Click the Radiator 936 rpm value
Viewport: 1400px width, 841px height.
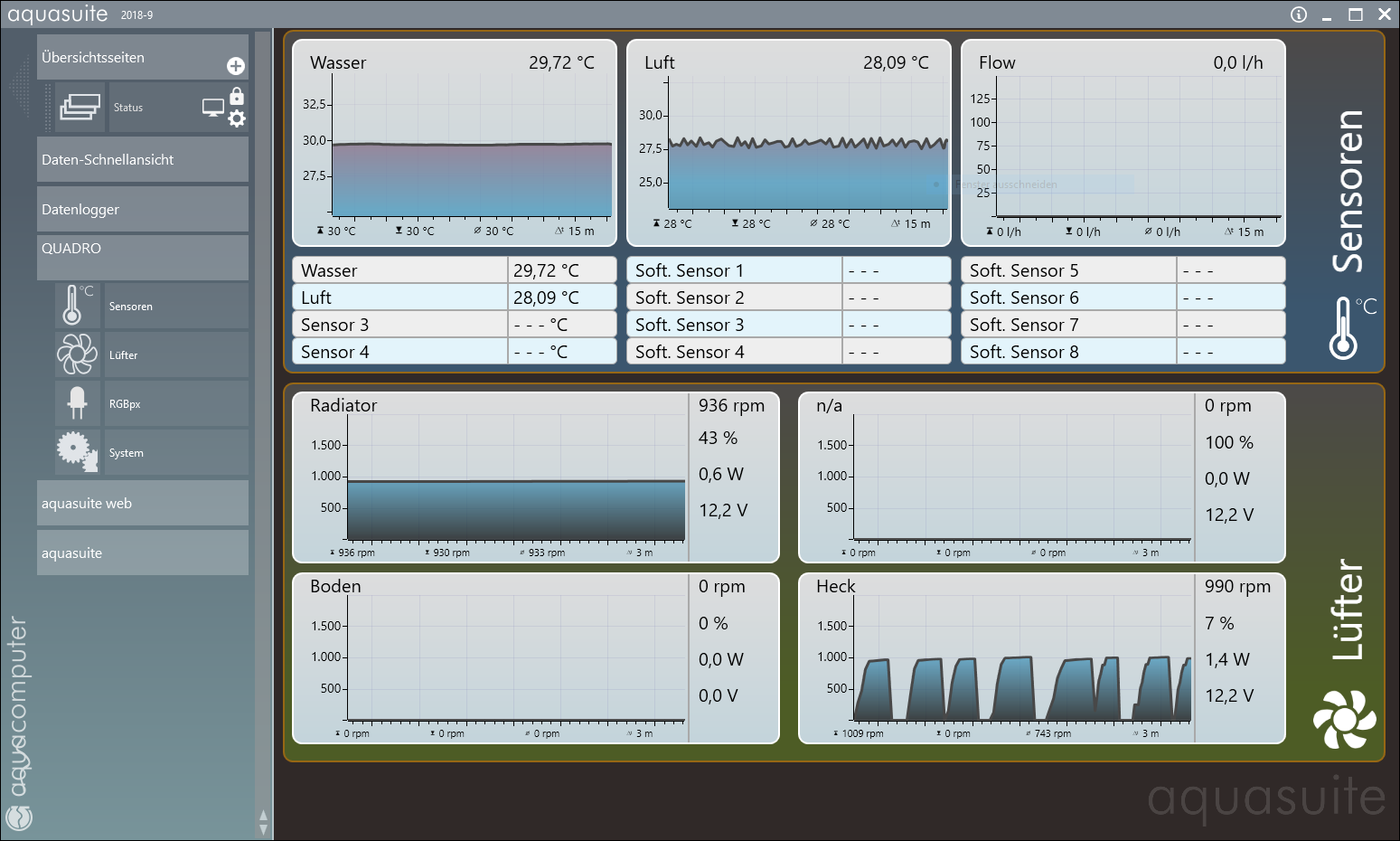point(731,406)
